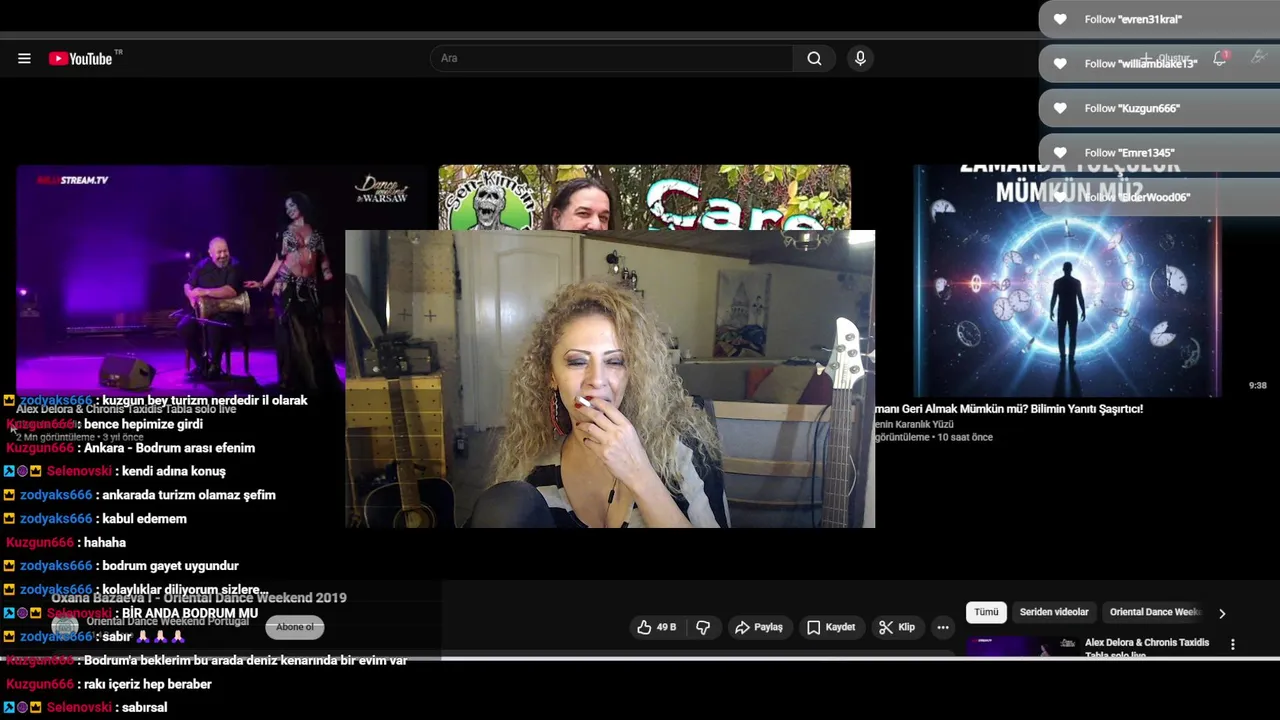Viewport: 1280px width, 720px height.
Task: Show next filter chips with the right chevron
Action: click(x=1221, y=613)
